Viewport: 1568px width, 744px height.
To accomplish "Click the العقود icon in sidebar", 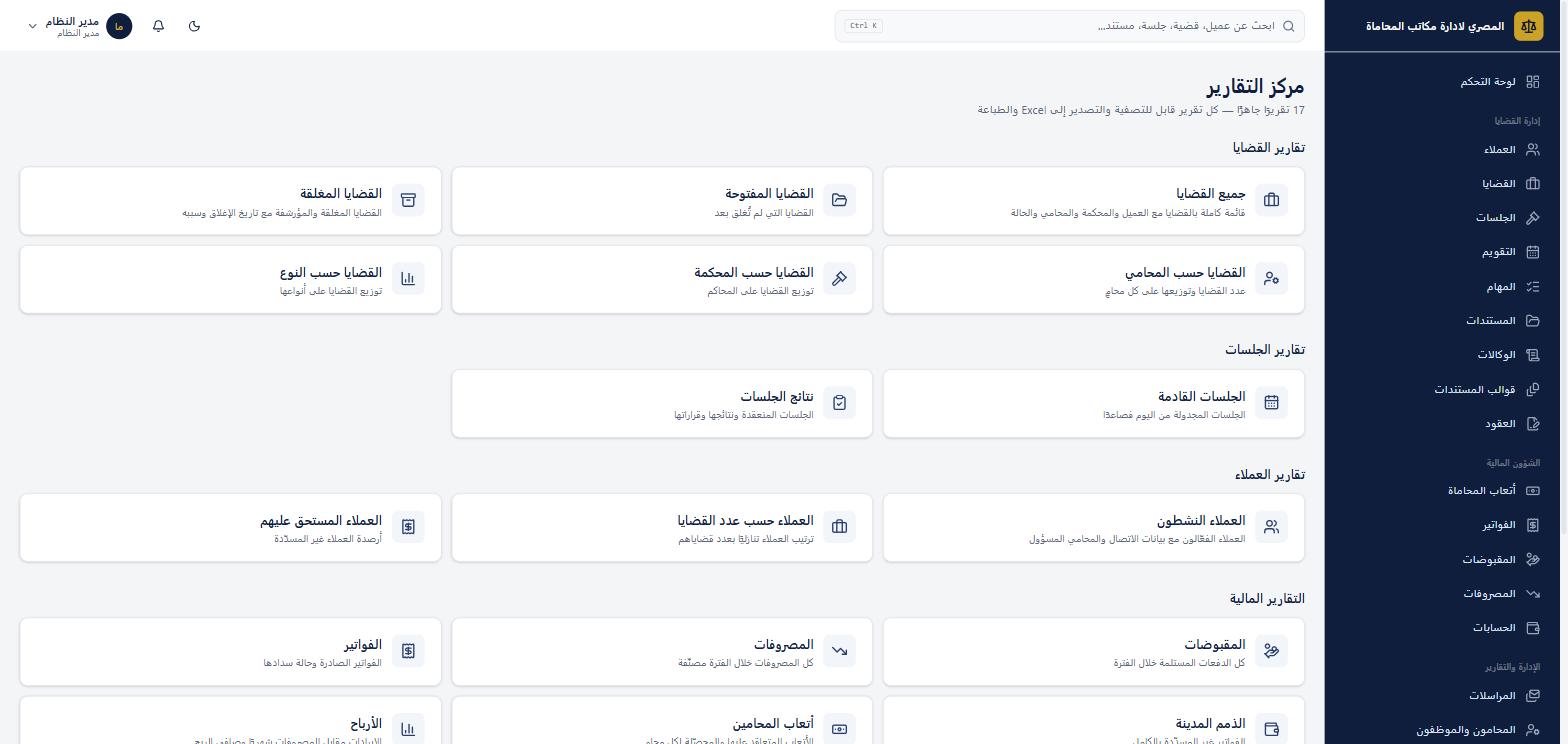I will point(1533,424).
